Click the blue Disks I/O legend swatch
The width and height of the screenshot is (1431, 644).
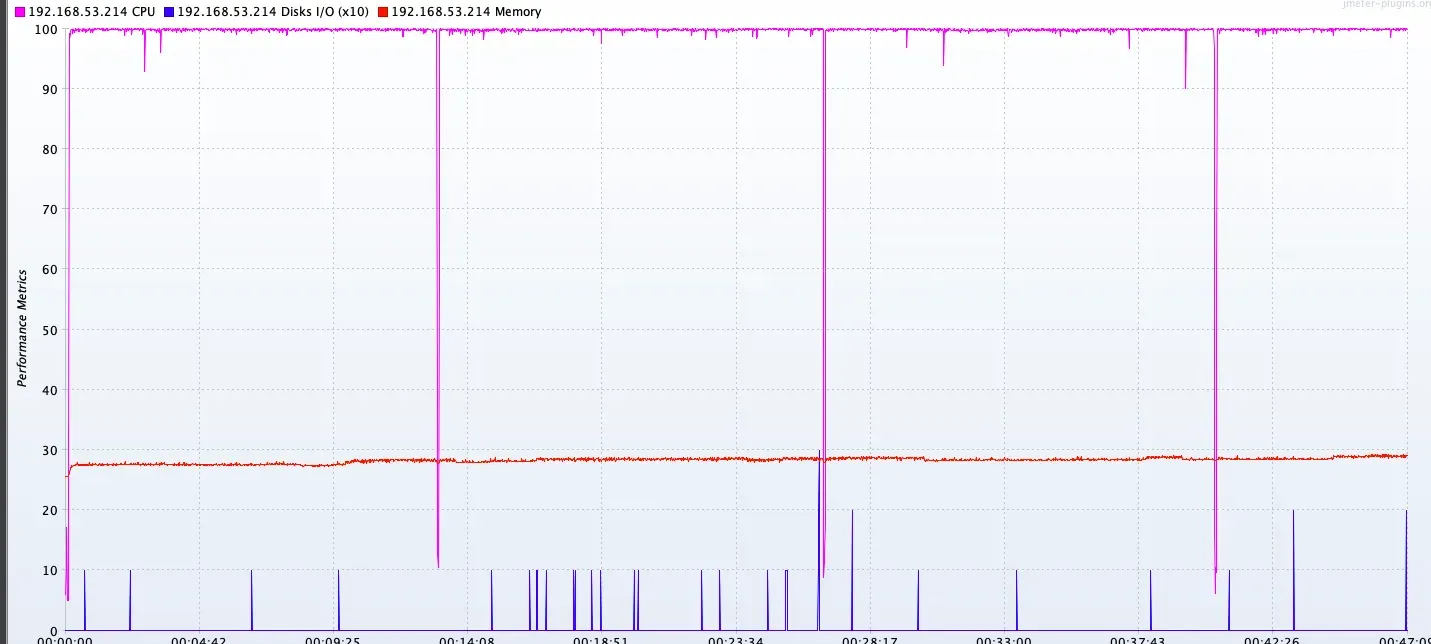tap(168, 12)
